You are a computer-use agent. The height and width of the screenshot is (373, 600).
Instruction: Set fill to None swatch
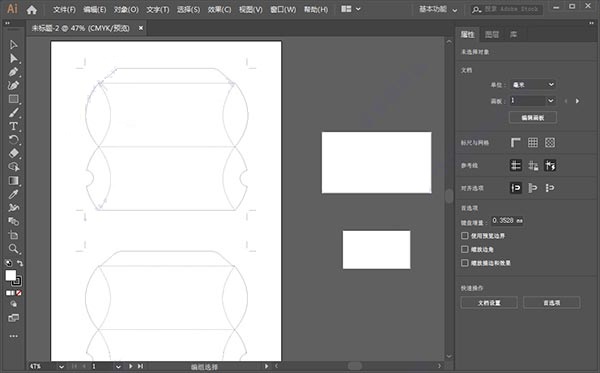pos(19,293)
